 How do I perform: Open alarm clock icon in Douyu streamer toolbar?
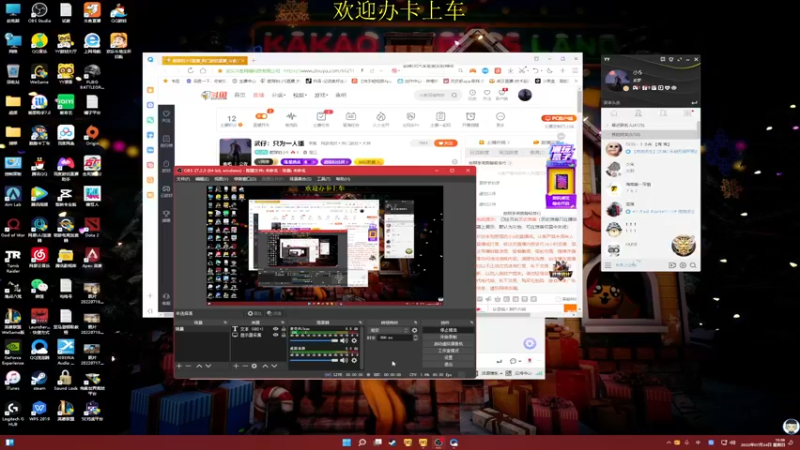pyautogui.click(x=470, y=118)
